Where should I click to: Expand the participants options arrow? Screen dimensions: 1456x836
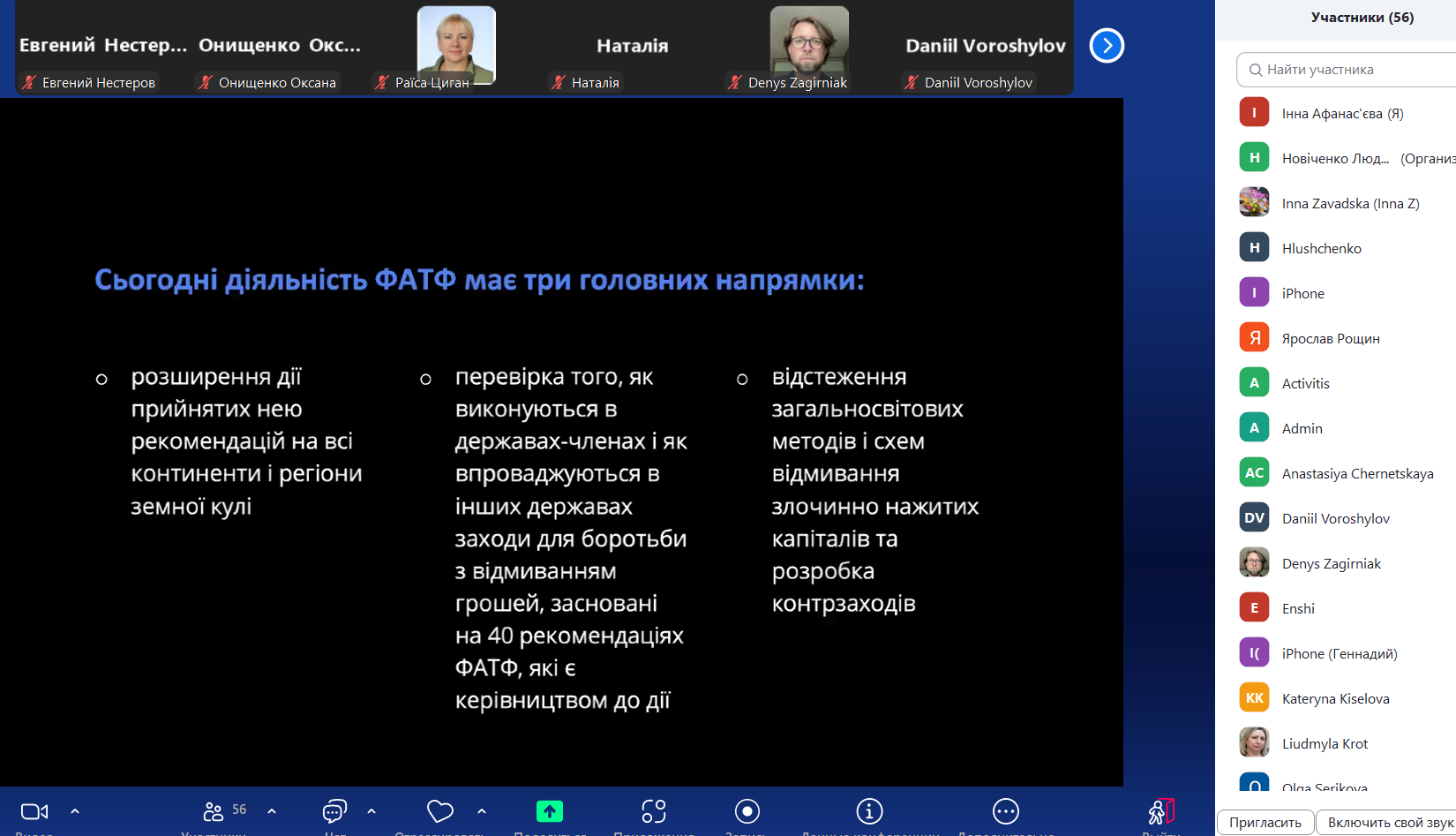click(272, 810)
